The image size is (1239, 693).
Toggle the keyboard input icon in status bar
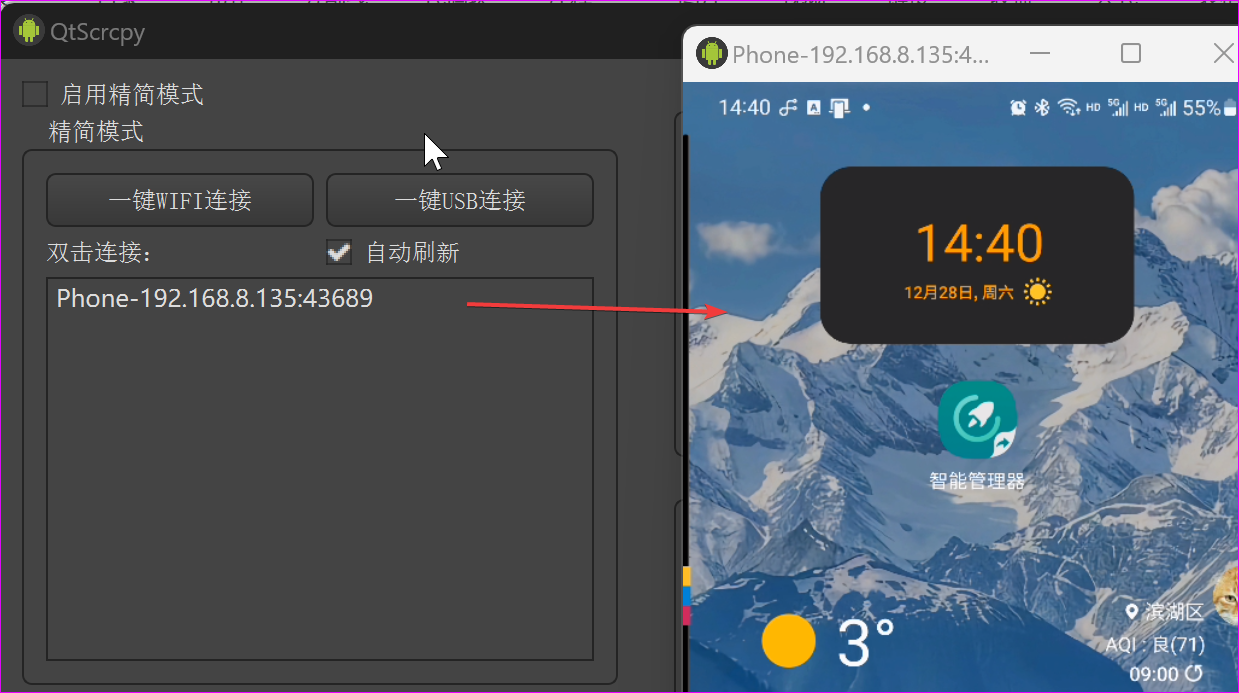point(814,107)
